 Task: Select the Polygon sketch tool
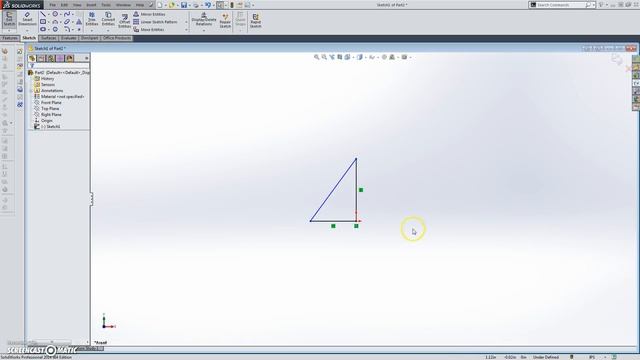click(55, 29)
